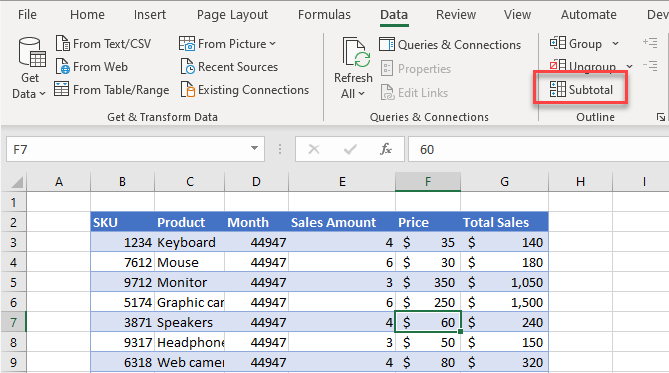This screenshot has height=373, width=669.
Task: Select the Mouse product cell
Action: [x=189, y=262]
